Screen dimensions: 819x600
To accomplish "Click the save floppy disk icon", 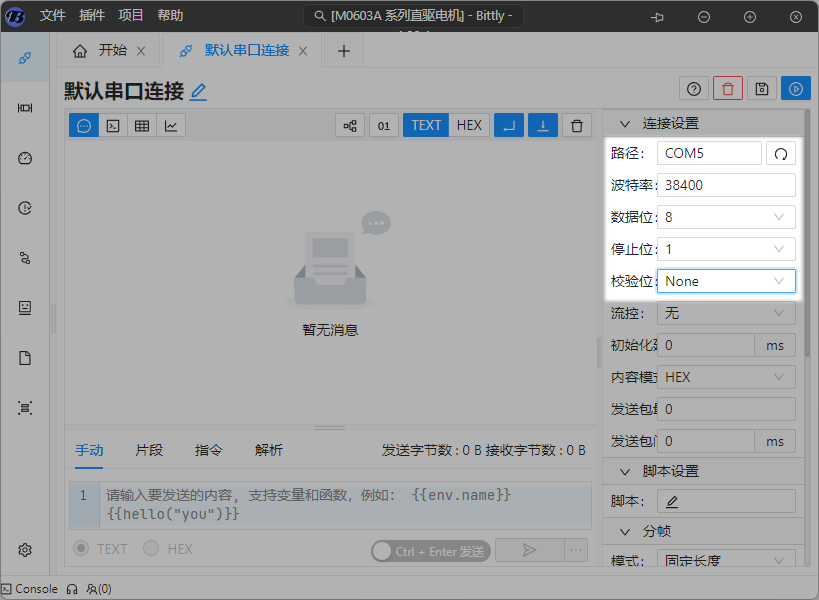I will (x=762, y=89).
